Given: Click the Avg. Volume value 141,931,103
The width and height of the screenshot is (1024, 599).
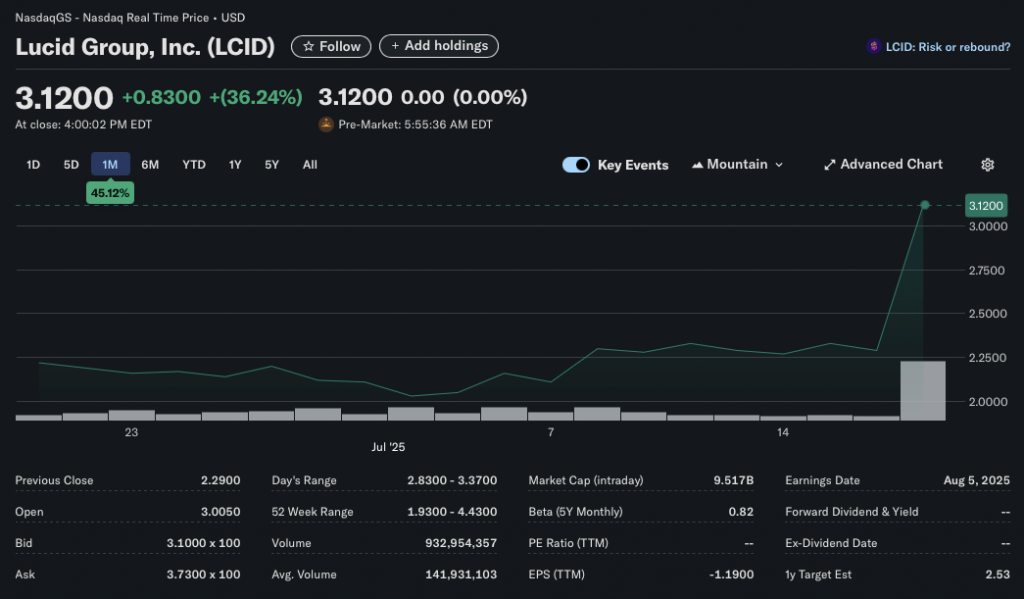Looking at the screenshot, I should pos(461,574).
